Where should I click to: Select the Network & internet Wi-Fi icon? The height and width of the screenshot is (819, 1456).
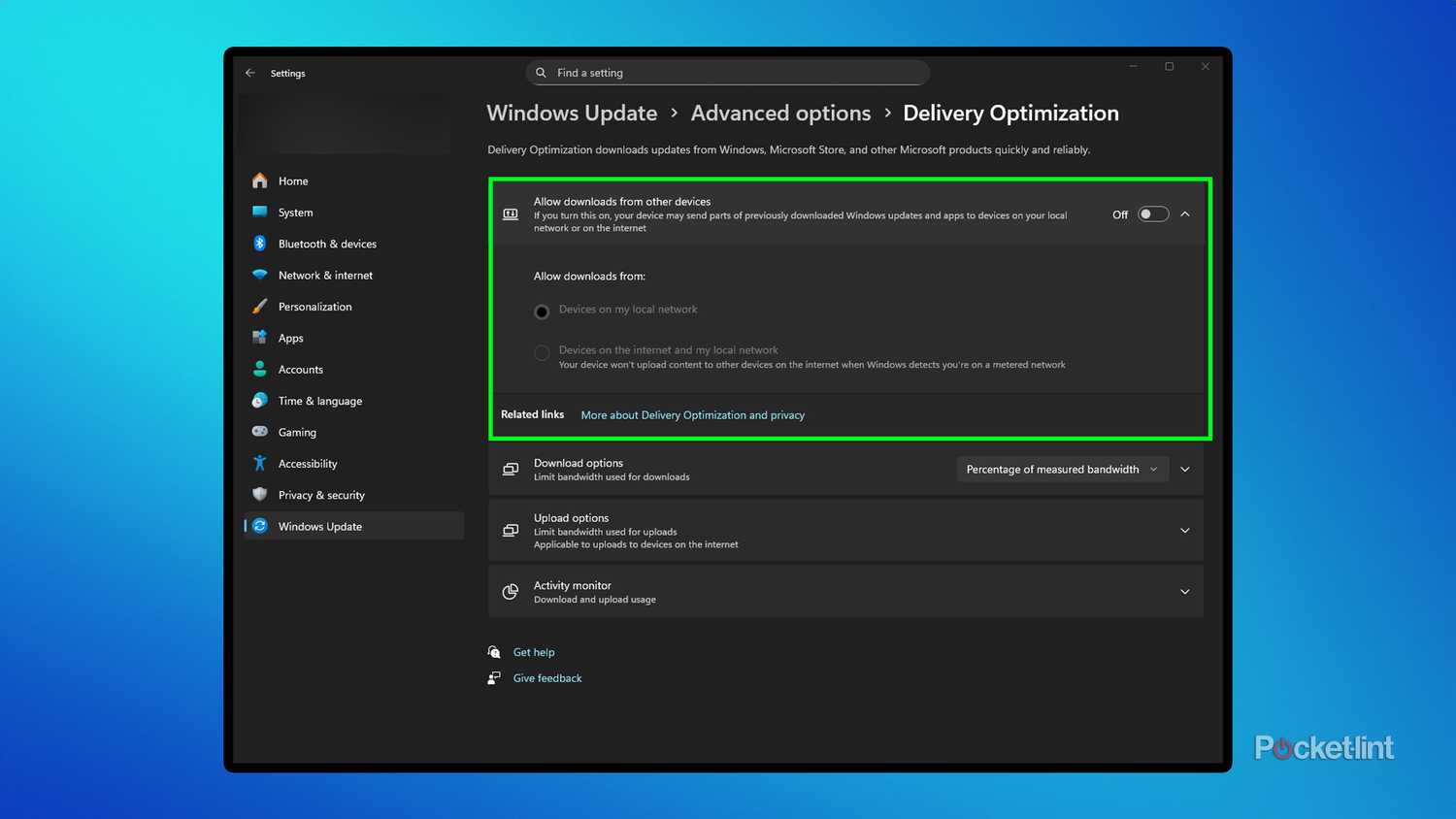click(x=259, y=276)
